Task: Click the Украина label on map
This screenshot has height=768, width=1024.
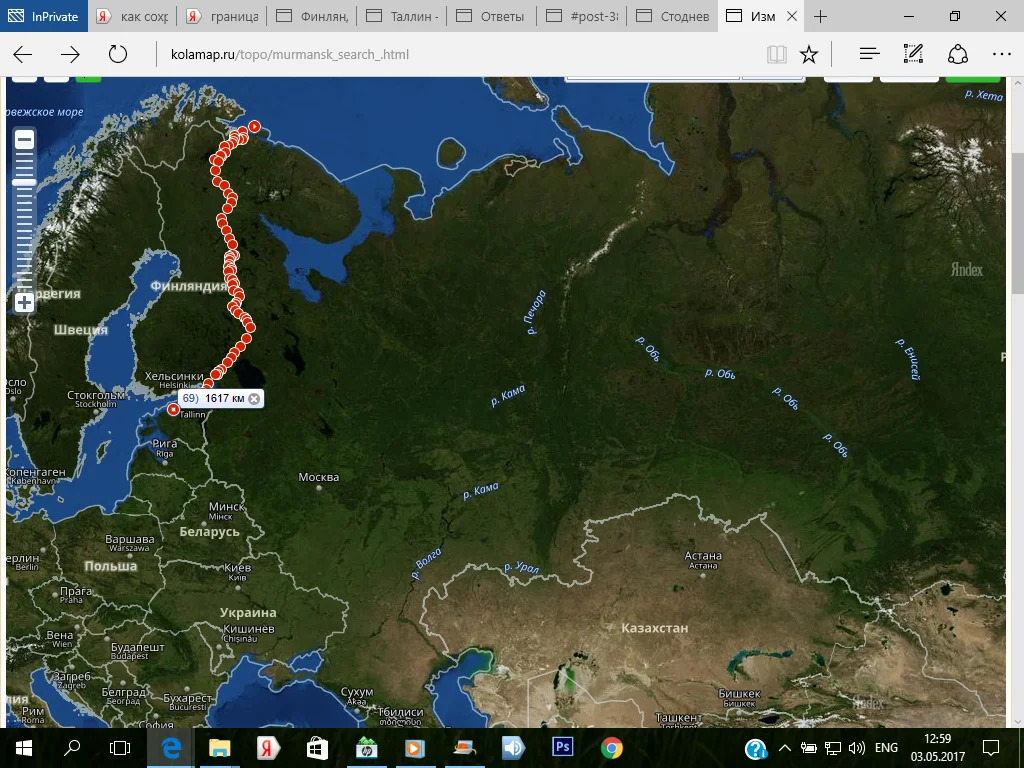Action: tap(248, 613)
